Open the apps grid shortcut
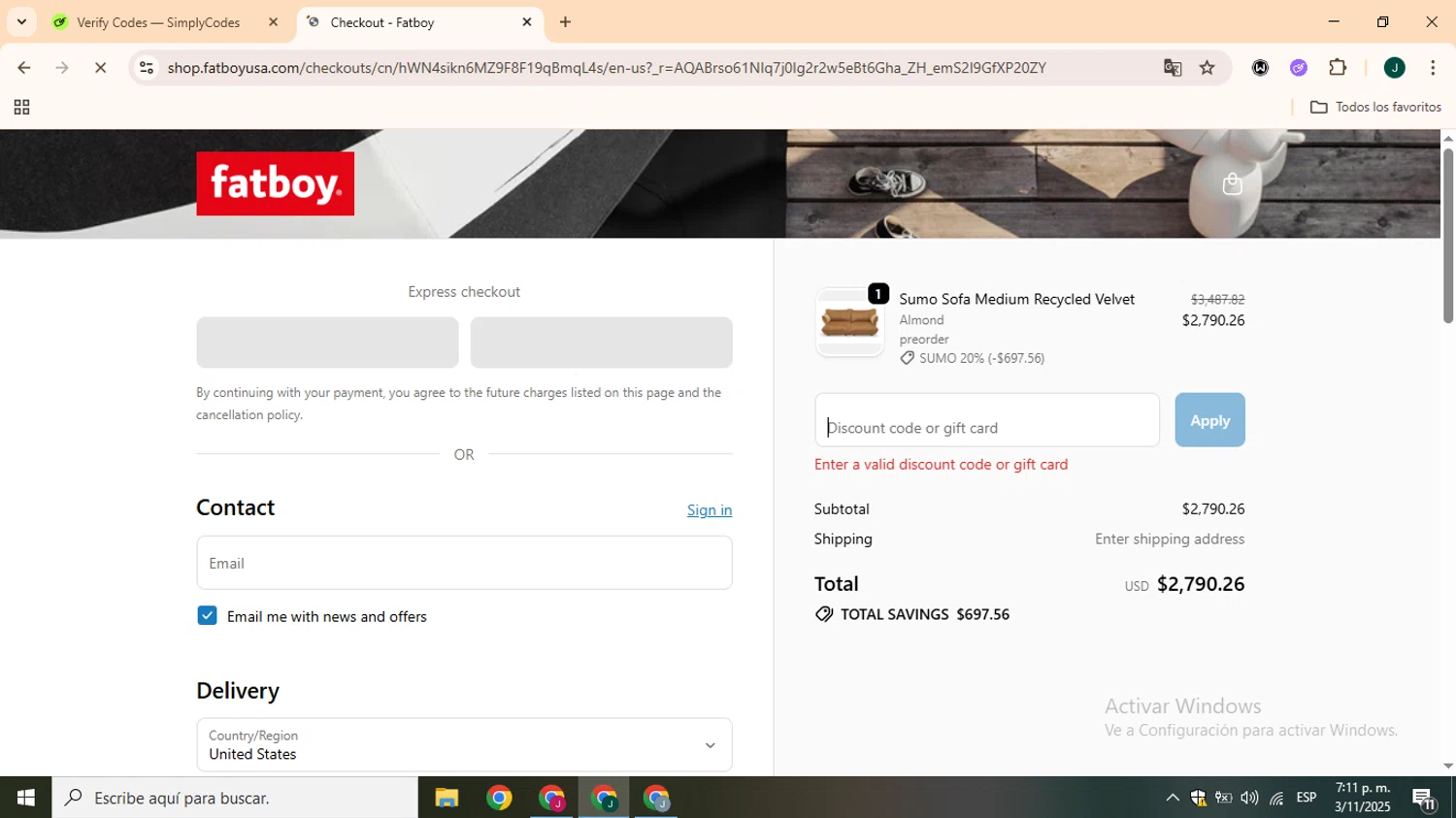1456x818 pixels. click(x=21, y=108)
